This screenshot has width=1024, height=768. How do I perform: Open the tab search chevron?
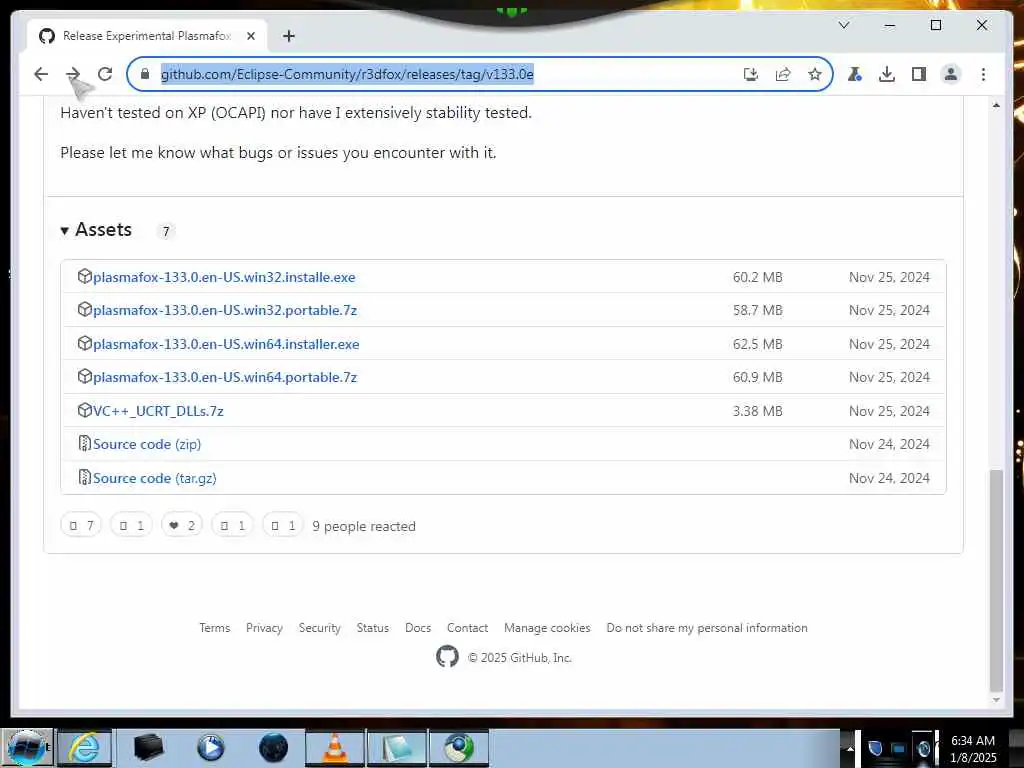pyautogui.click(x=844, y=25)
